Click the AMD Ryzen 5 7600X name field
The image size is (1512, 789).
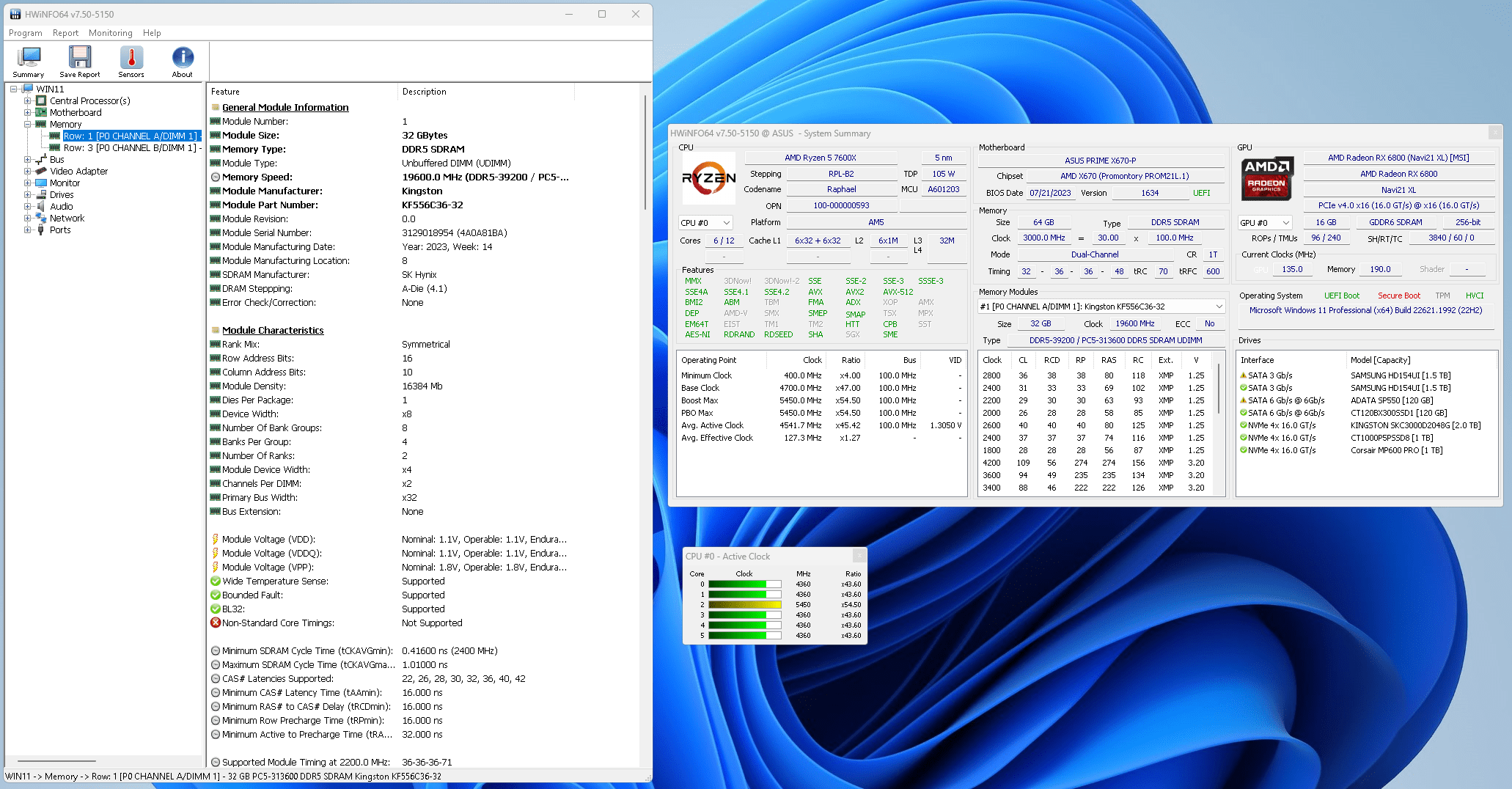point(821,158)
